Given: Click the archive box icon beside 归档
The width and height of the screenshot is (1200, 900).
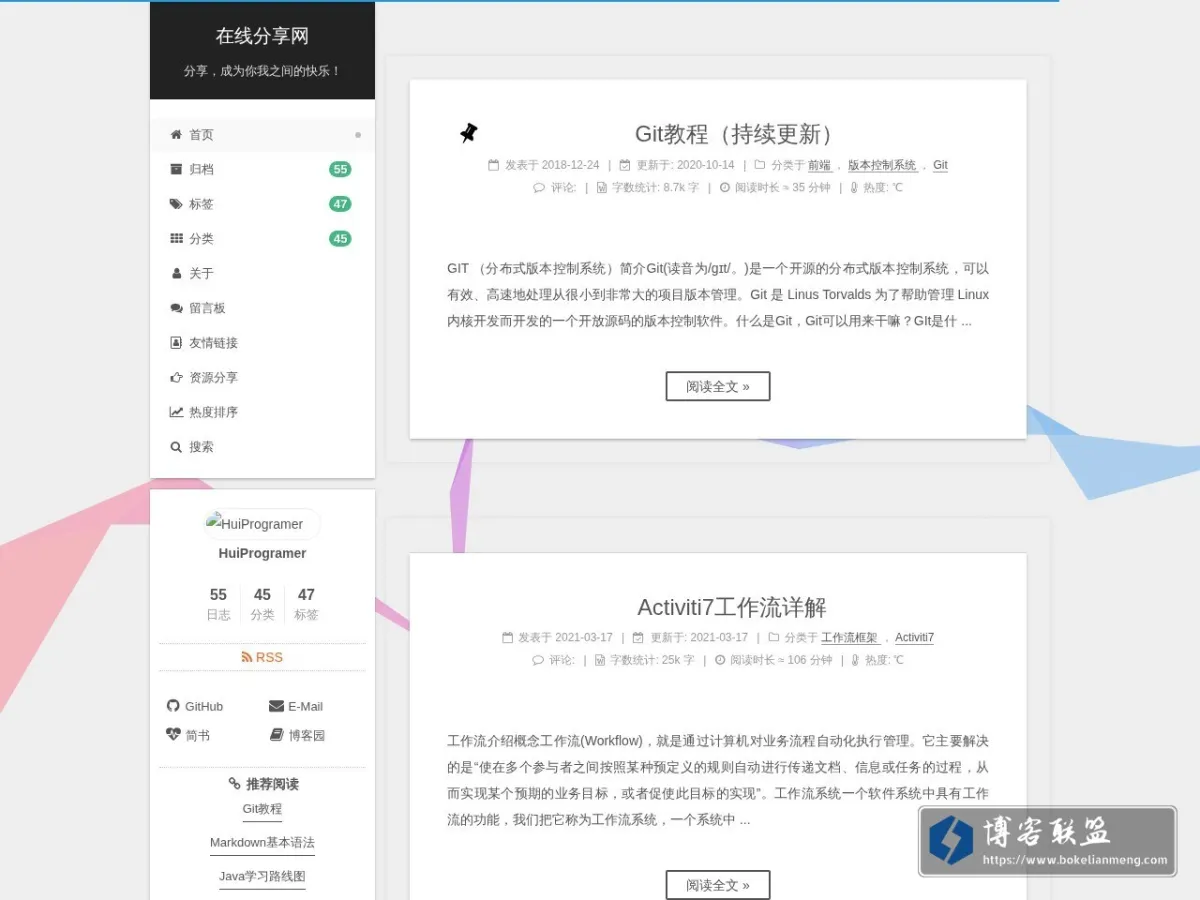Looking at the screenshot, I should [x=176, y=169].
